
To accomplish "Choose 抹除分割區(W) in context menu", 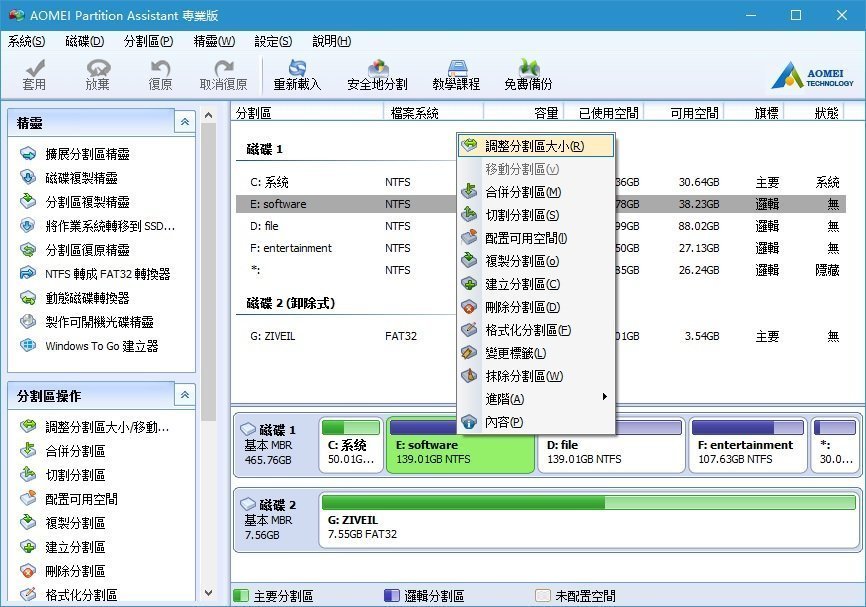I will (x=536, y=377).
